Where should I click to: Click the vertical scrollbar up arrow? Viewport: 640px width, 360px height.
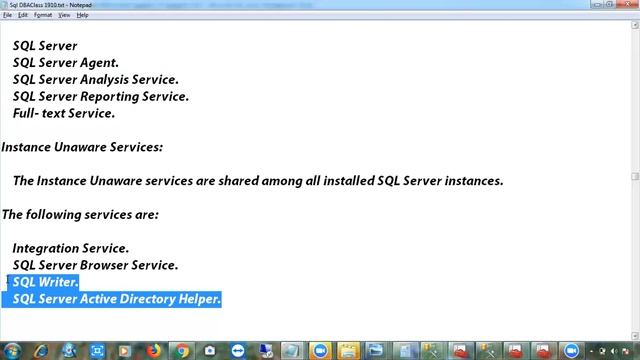point(635,25)
